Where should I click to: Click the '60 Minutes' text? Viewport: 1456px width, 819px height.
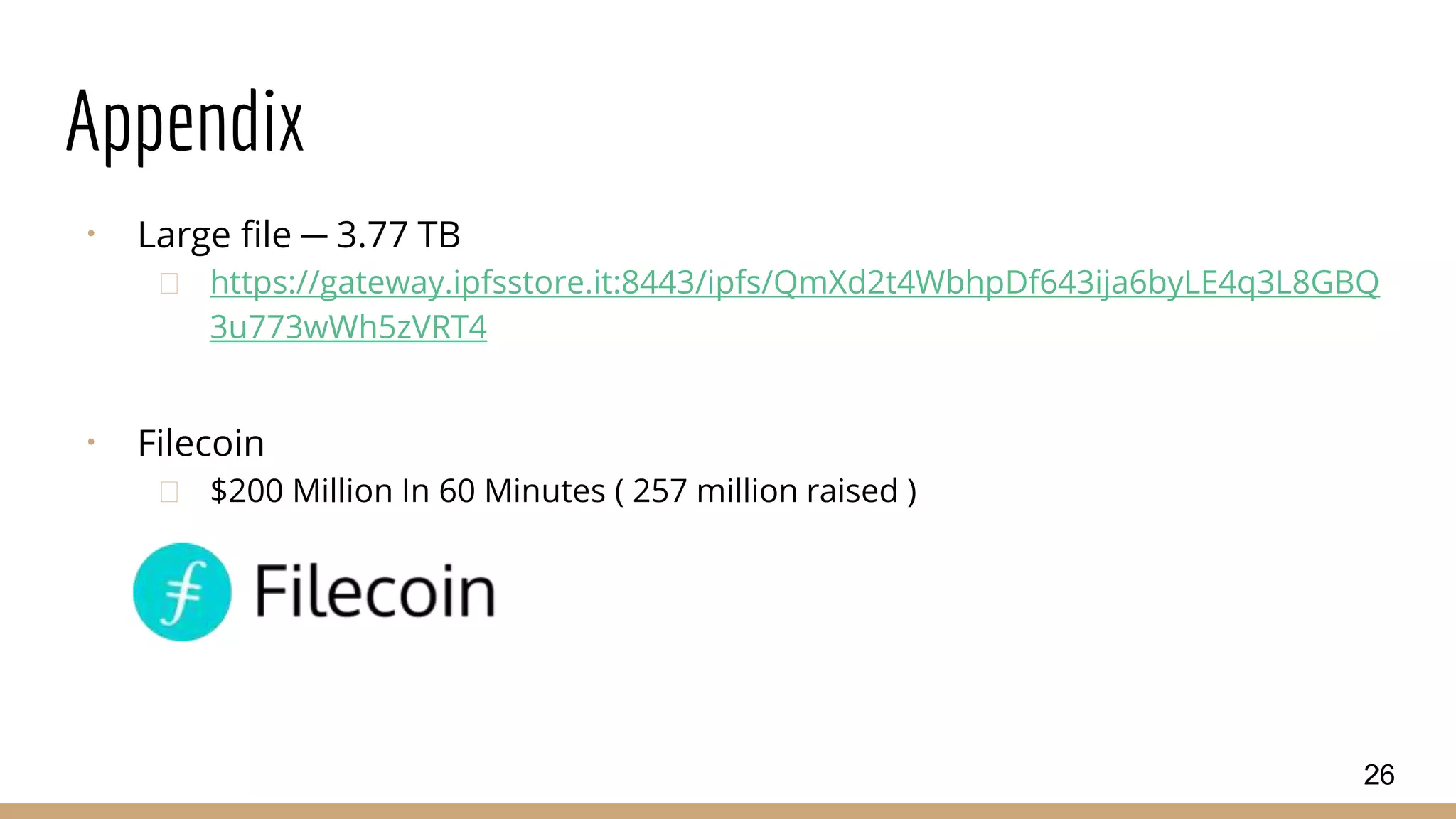point(522,491)
